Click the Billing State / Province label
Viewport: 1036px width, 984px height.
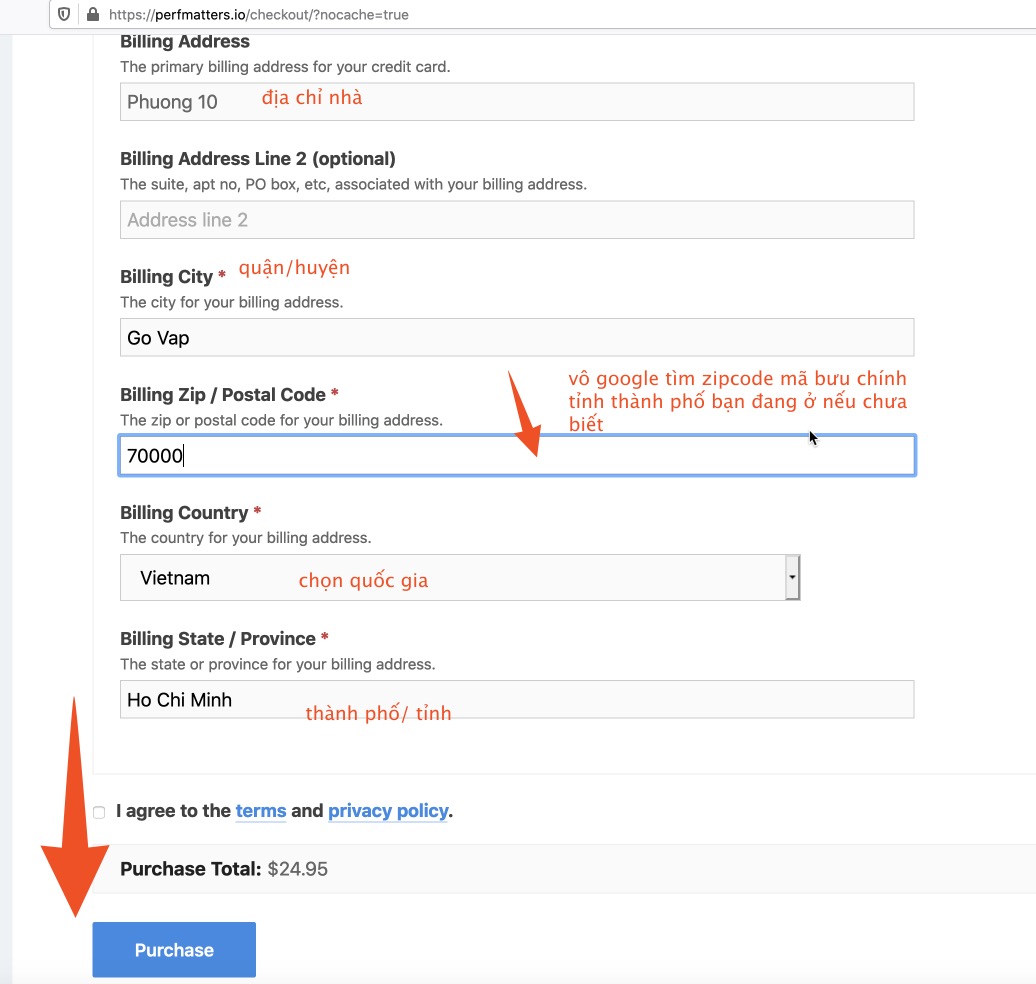coord(217,639)
